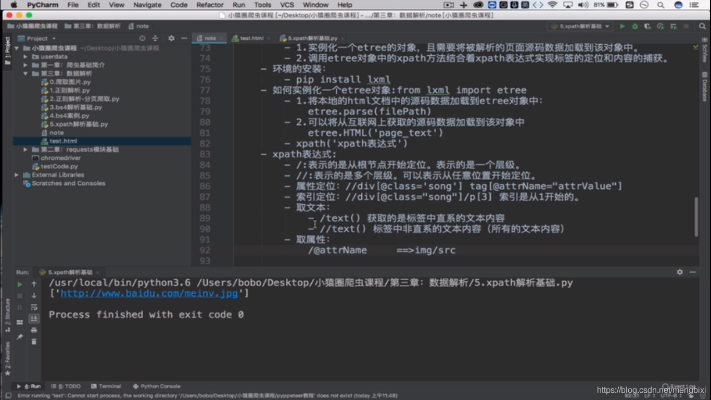The image size is (711, 400).
Task: Pin the Run tab with the pin icon
Action: 19,337
